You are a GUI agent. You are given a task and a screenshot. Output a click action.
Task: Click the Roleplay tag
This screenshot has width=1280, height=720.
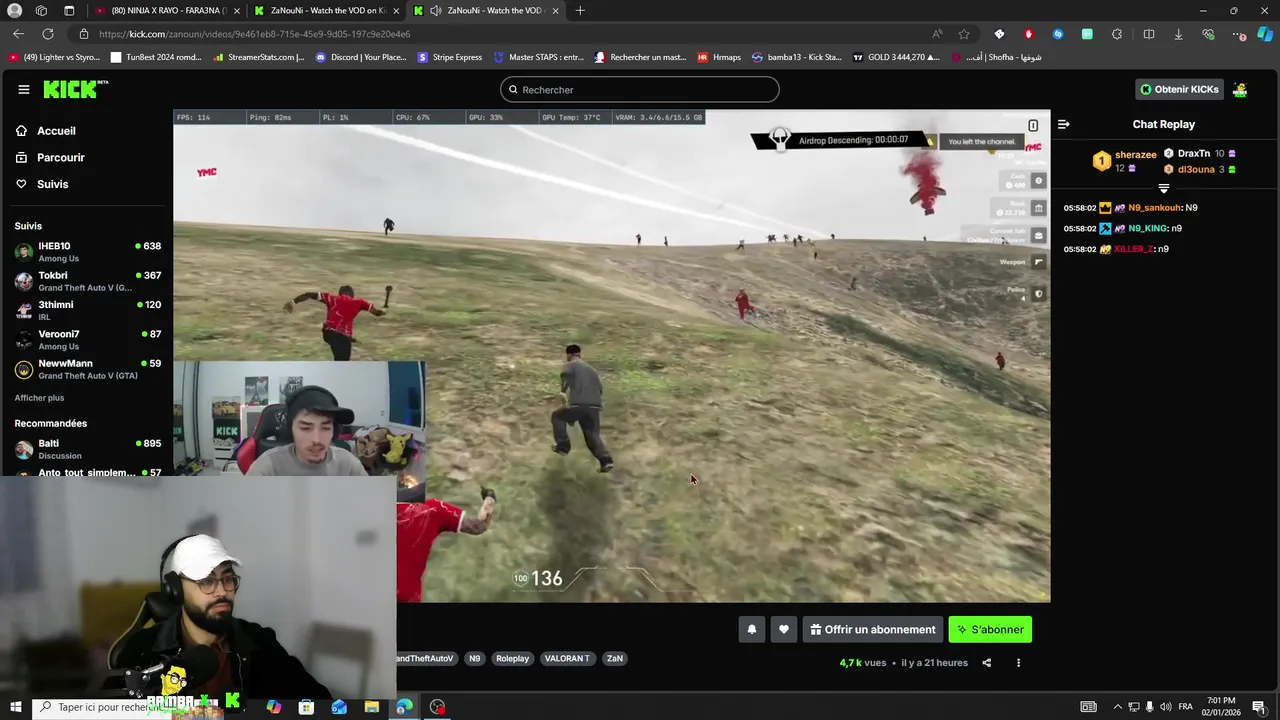513,658
